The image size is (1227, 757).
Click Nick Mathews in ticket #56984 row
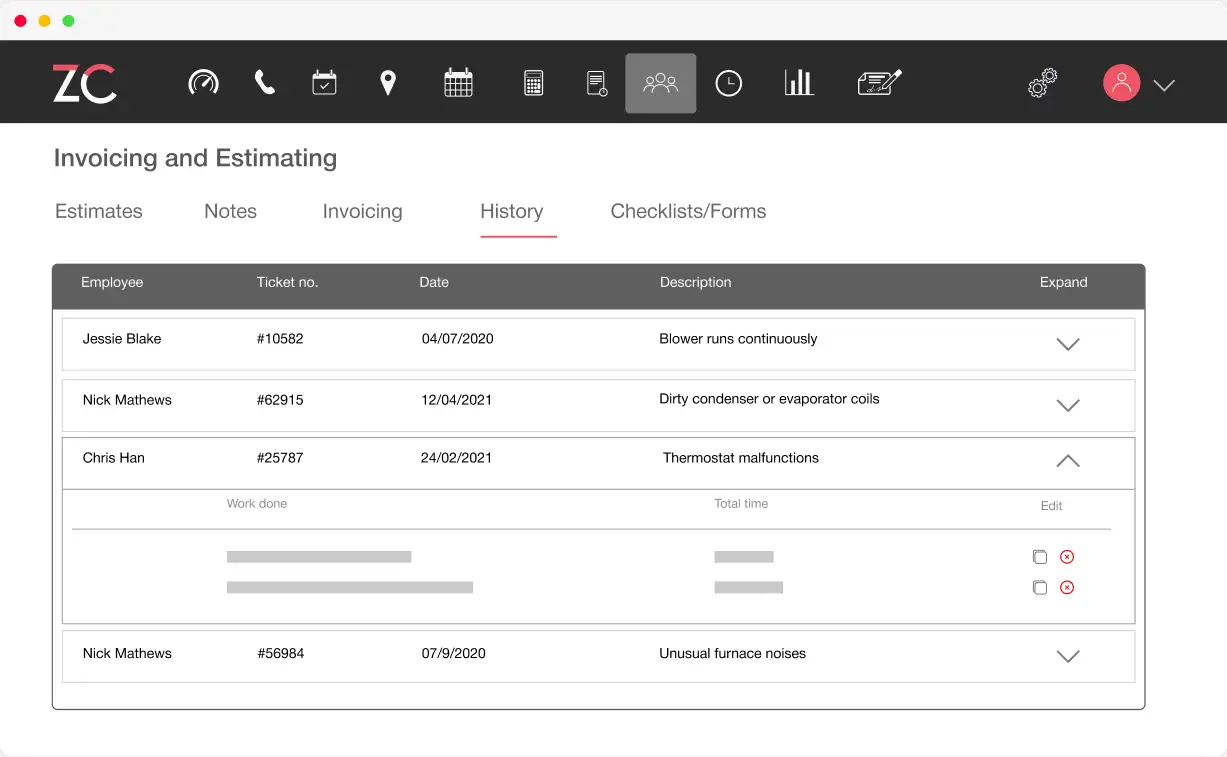pyautogui.click(x=127, y=654)
